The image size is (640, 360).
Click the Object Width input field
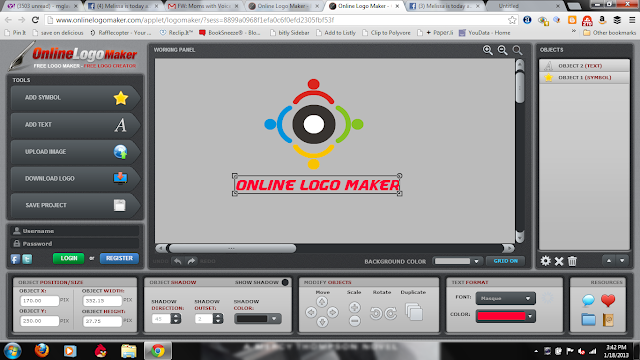point(102,301)
